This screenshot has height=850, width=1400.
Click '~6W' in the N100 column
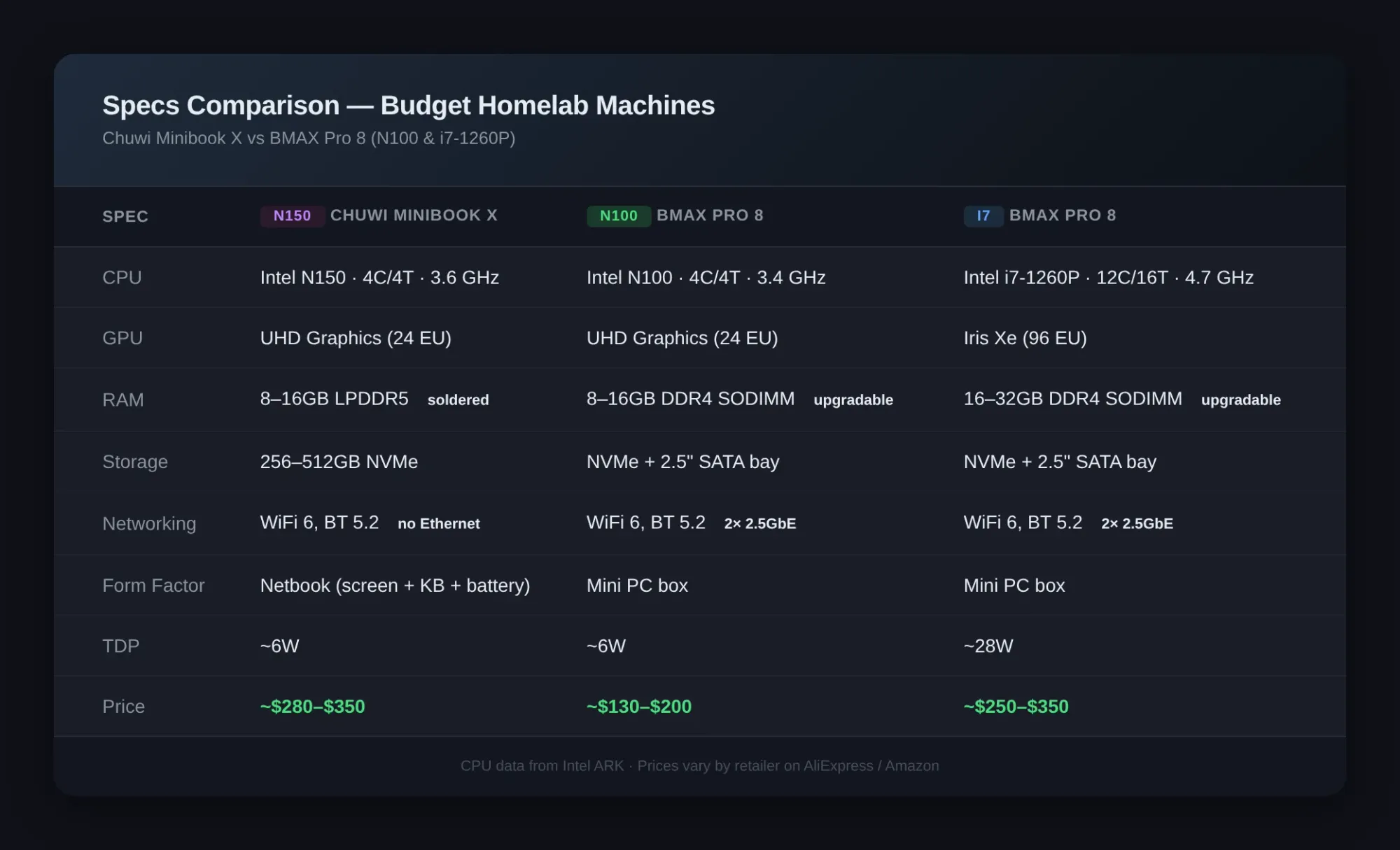606,646
